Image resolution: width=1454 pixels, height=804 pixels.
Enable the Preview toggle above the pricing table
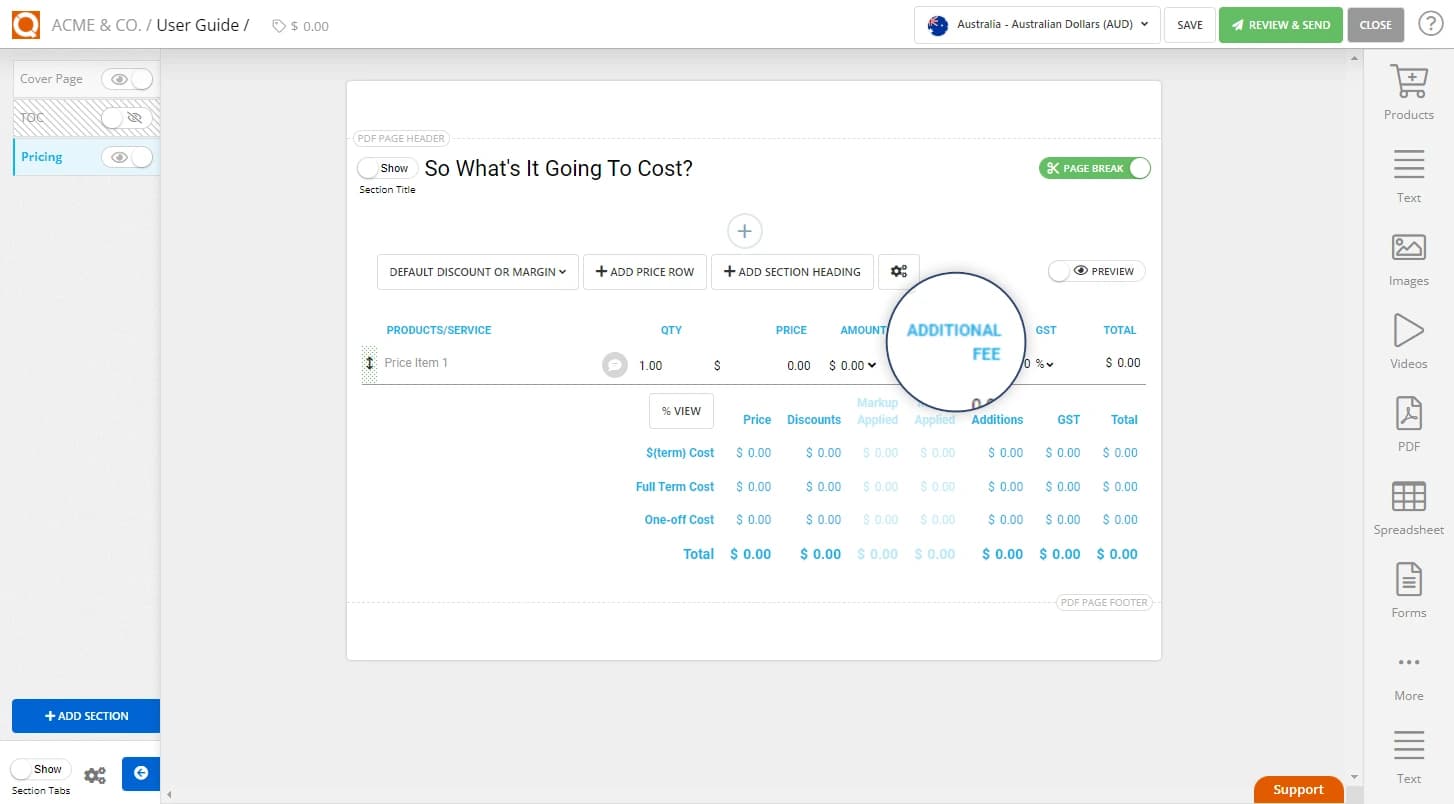1096,271
